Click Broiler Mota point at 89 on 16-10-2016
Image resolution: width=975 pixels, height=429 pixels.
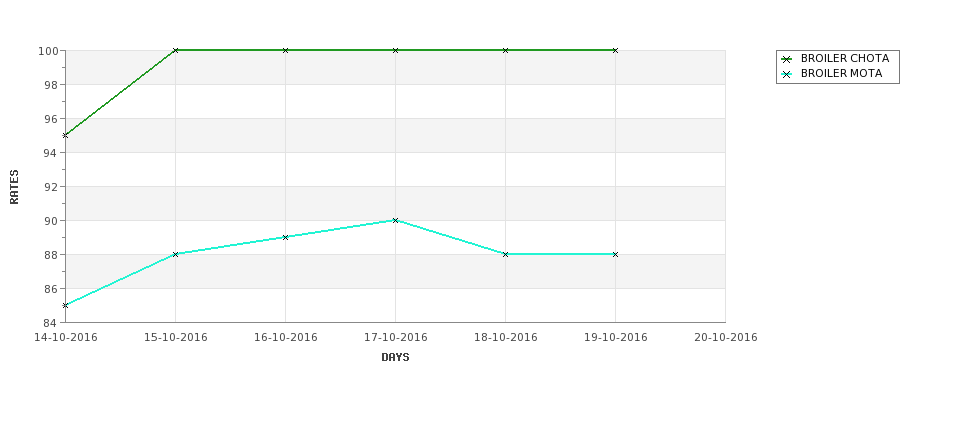pyautogui.click(x=285, y=238)
